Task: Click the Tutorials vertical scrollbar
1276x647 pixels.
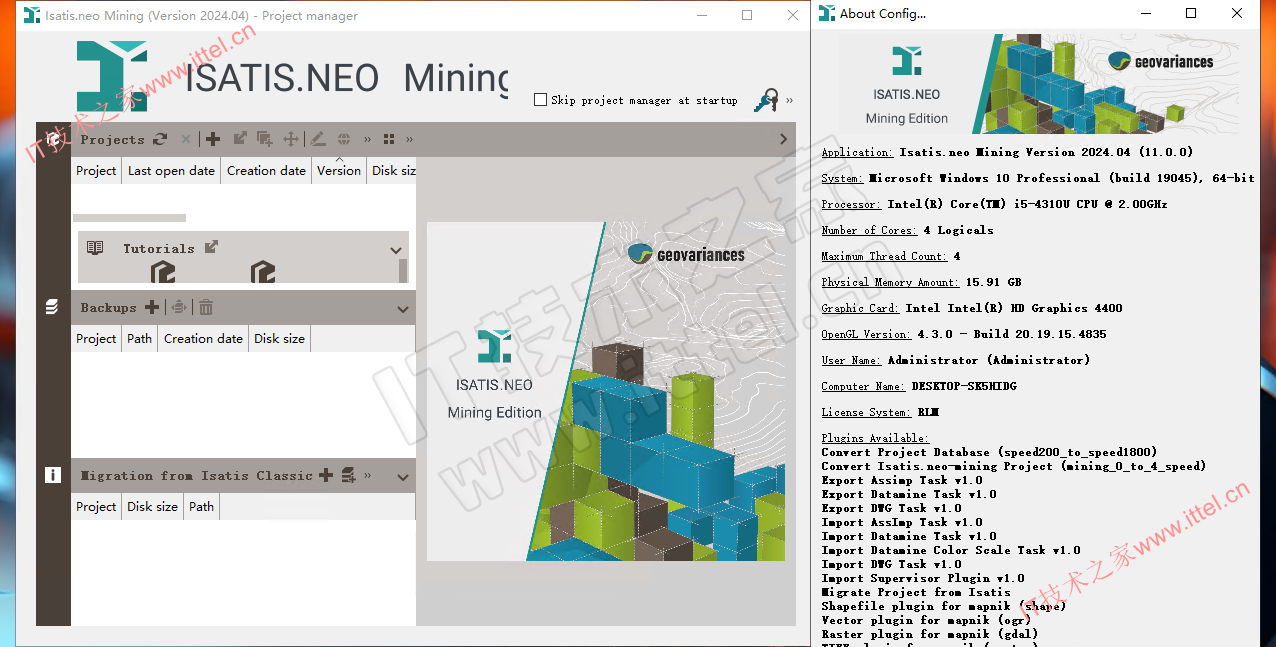Action: [x=404, y=271]
